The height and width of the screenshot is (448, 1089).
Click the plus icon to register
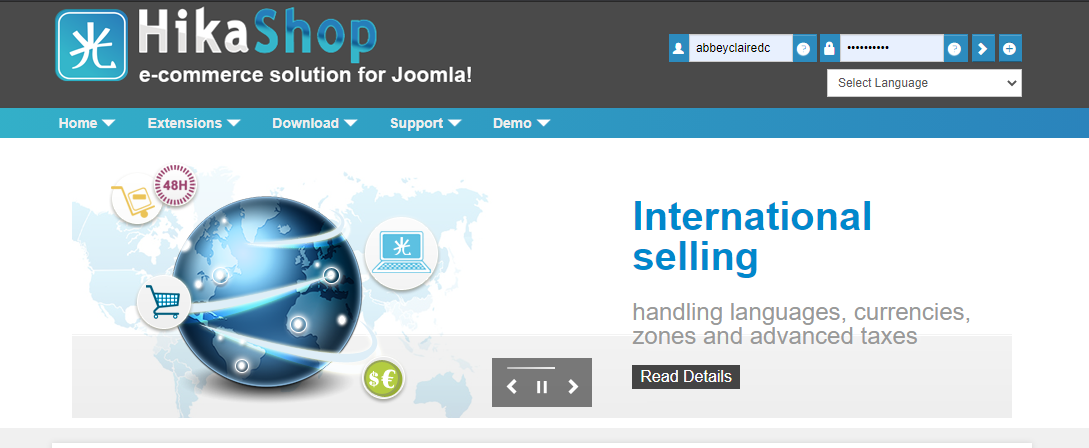[x=1010, y=49]
